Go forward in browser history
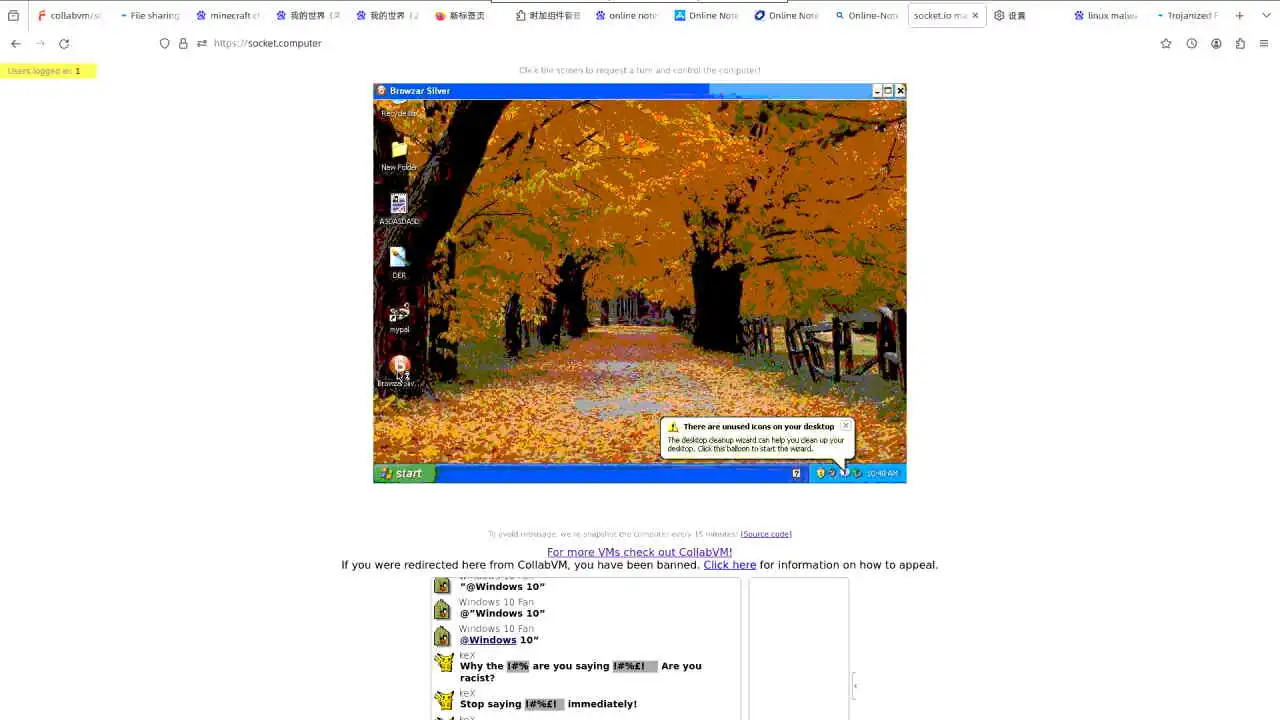The height and width of the screenshot is (720, 1280). (x=40, y=43)
